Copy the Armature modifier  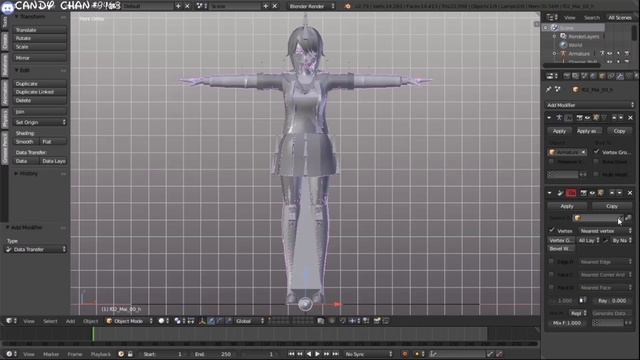(619, 131)
